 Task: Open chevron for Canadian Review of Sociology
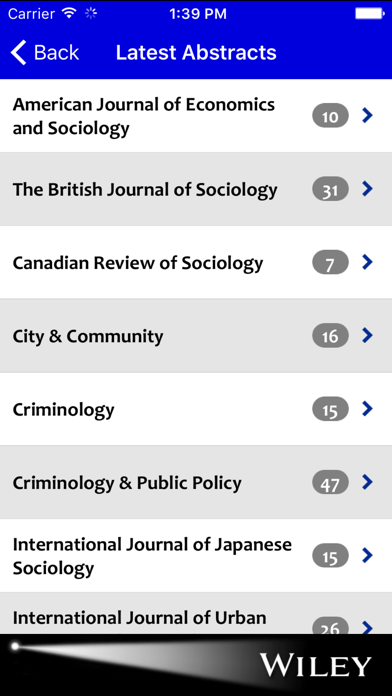[x=367, y=262]
